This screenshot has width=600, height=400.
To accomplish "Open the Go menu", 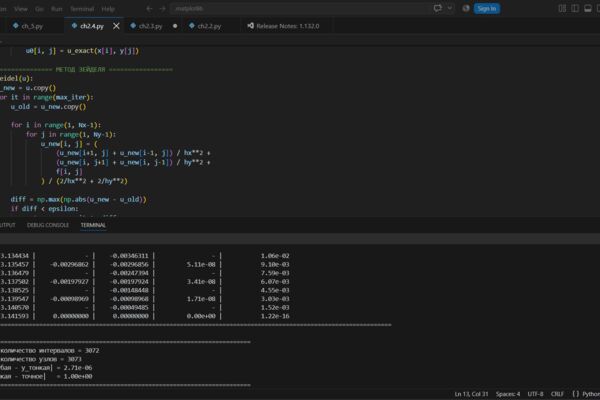I will click(39, 8).
